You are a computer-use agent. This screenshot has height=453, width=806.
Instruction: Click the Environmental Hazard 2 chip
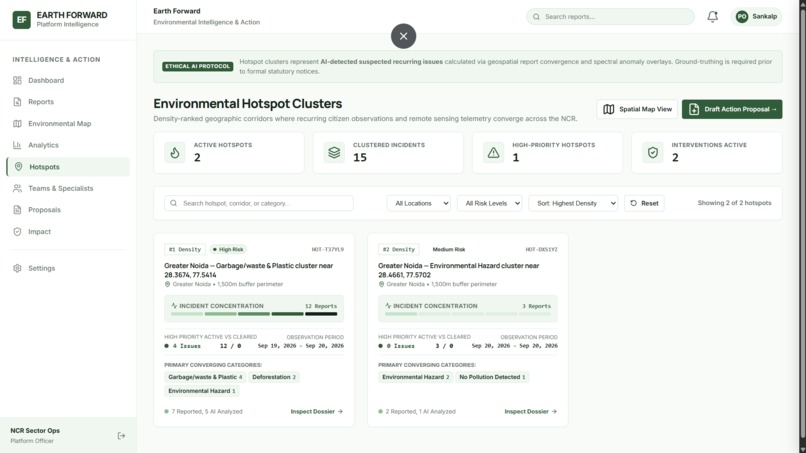pos(415,377)
